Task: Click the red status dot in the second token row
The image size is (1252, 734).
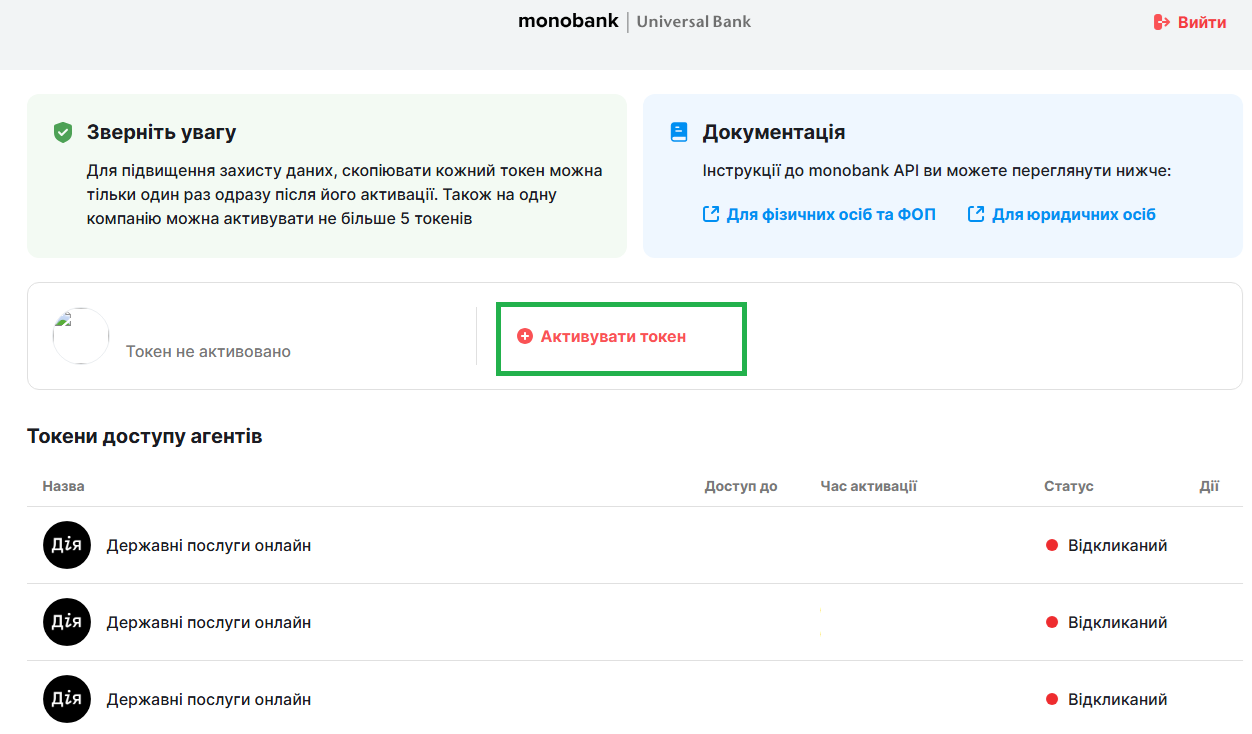Action: 1051,622
